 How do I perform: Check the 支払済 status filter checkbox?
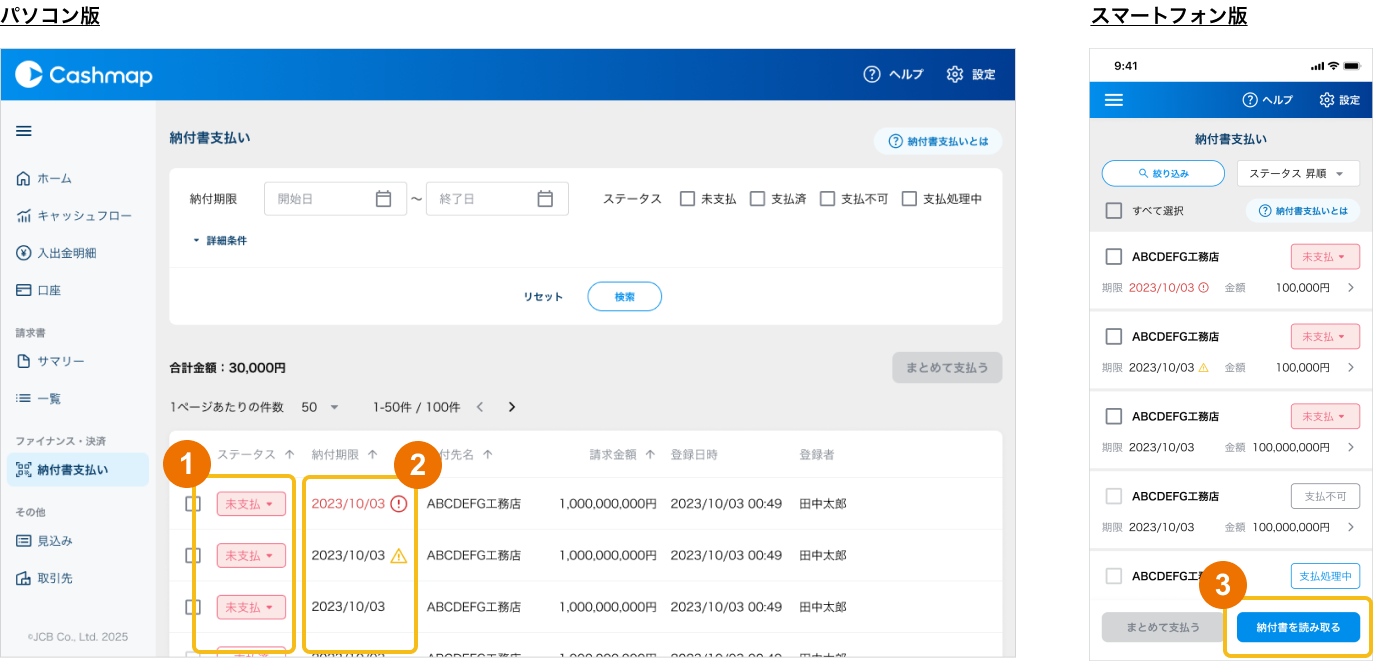pyautogui.click(x=757, y=199)
